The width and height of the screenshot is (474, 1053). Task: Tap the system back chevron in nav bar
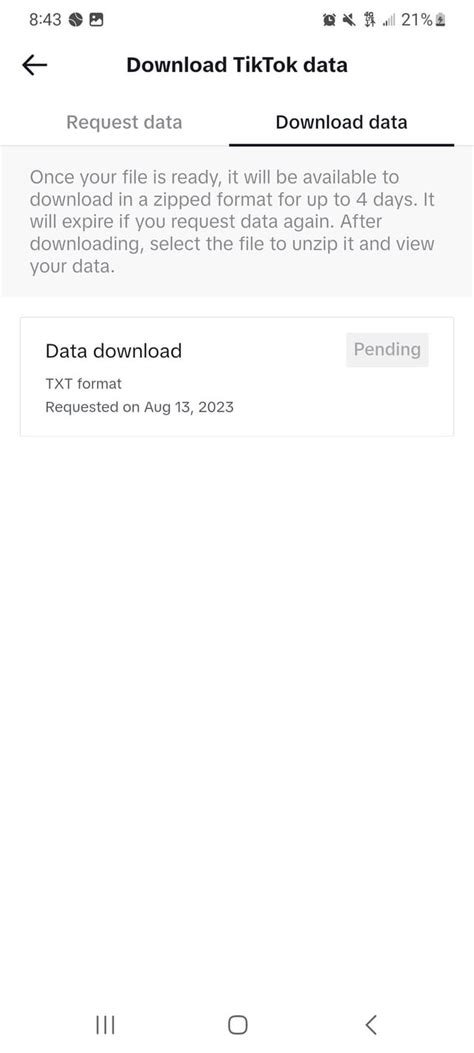(371, 1024)
